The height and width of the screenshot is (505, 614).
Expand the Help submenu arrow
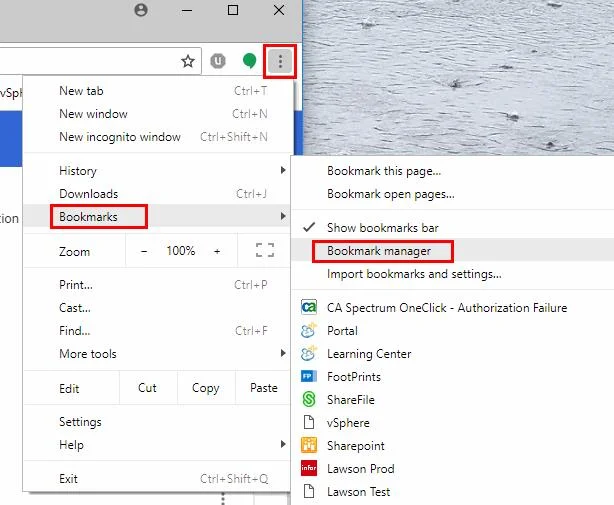pos(283,444)
